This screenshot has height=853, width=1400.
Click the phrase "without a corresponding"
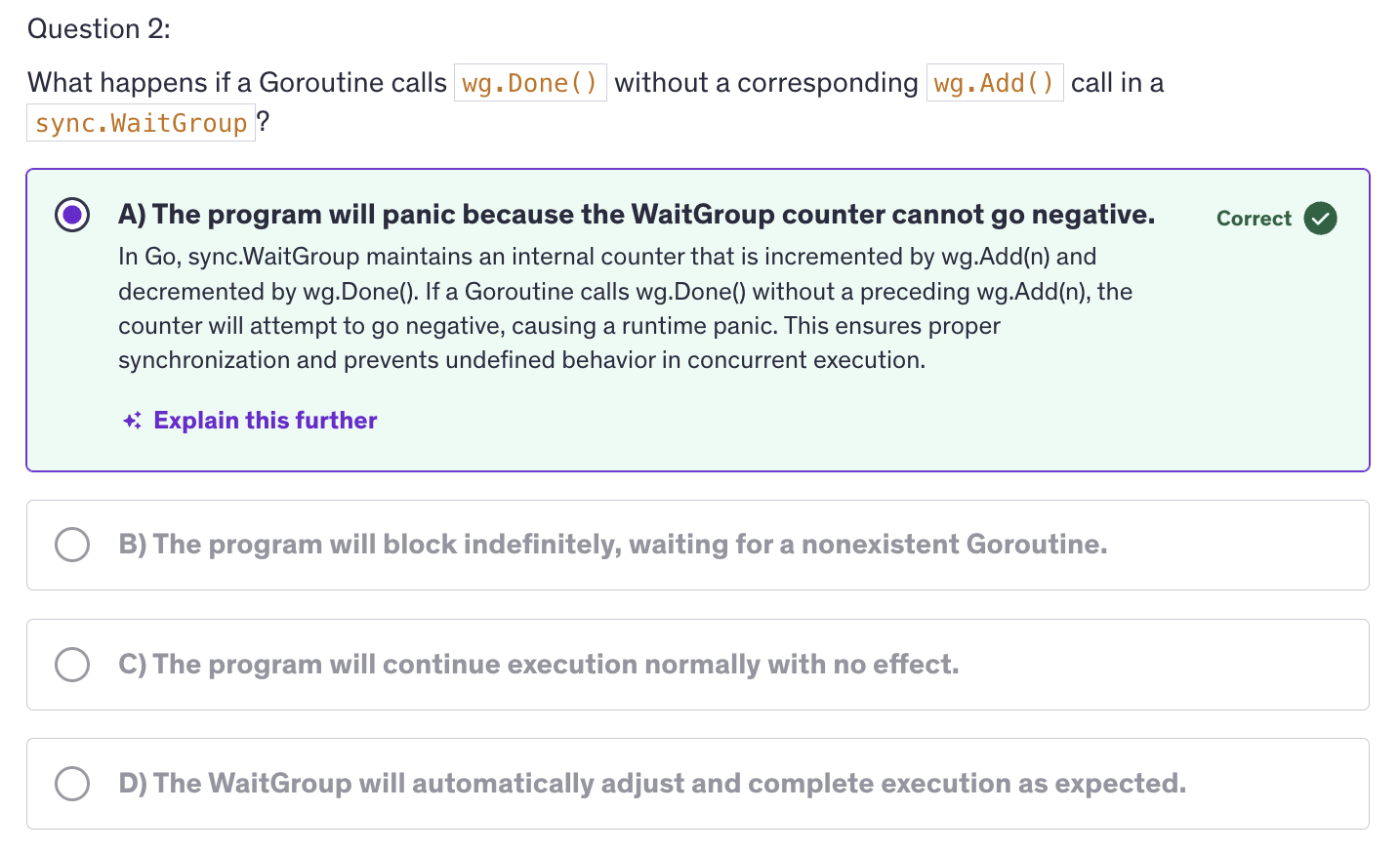coord(766,83)
